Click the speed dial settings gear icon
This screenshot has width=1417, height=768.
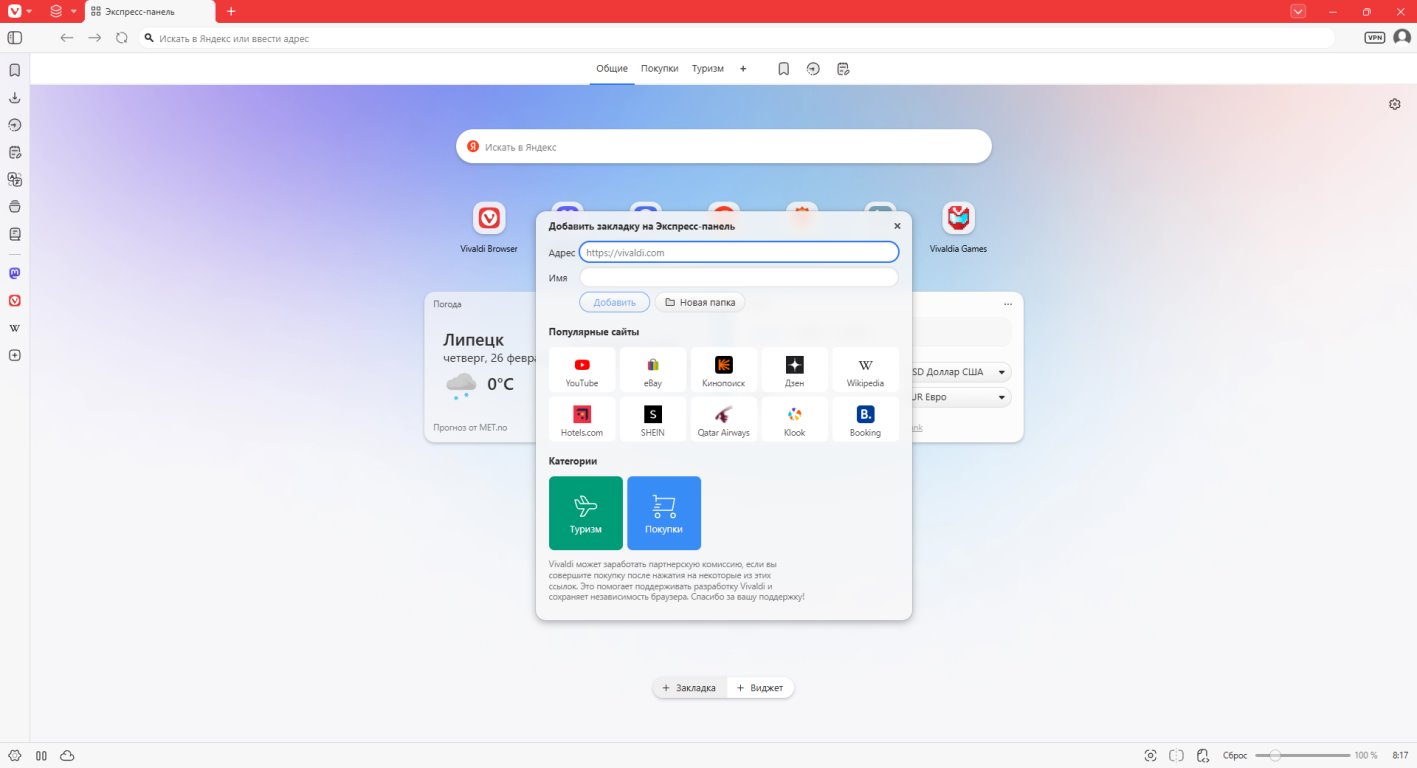click(x=1395, y=104)
